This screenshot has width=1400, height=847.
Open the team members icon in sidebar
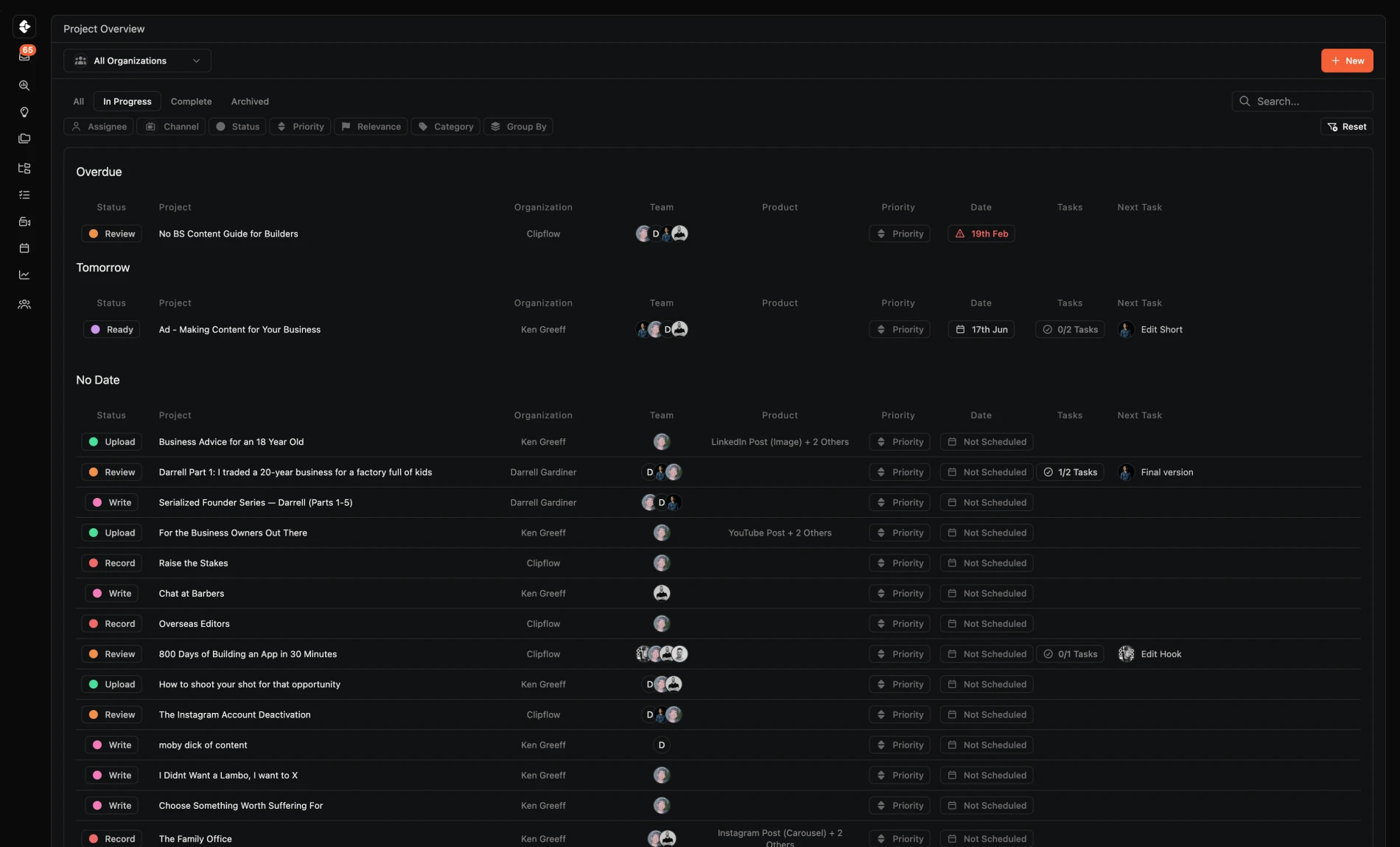click(x=24, y=304)
